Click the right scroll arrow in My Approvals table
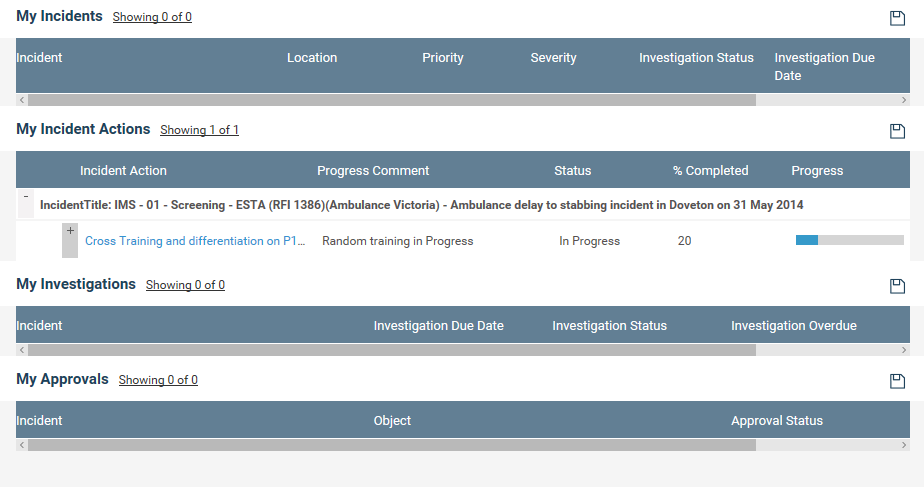This screenshot has width=924, height=487. coord(904,445)
